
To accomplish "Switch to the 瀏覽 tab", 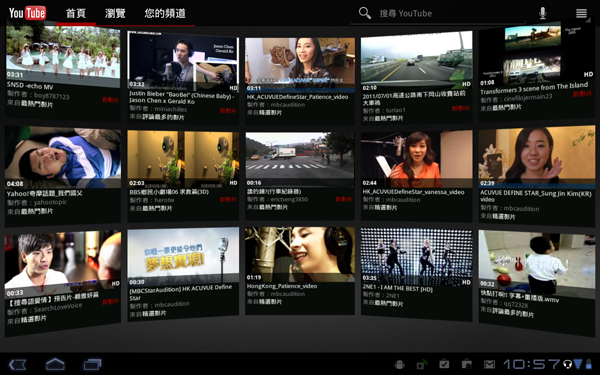I will tap(115, 13).
